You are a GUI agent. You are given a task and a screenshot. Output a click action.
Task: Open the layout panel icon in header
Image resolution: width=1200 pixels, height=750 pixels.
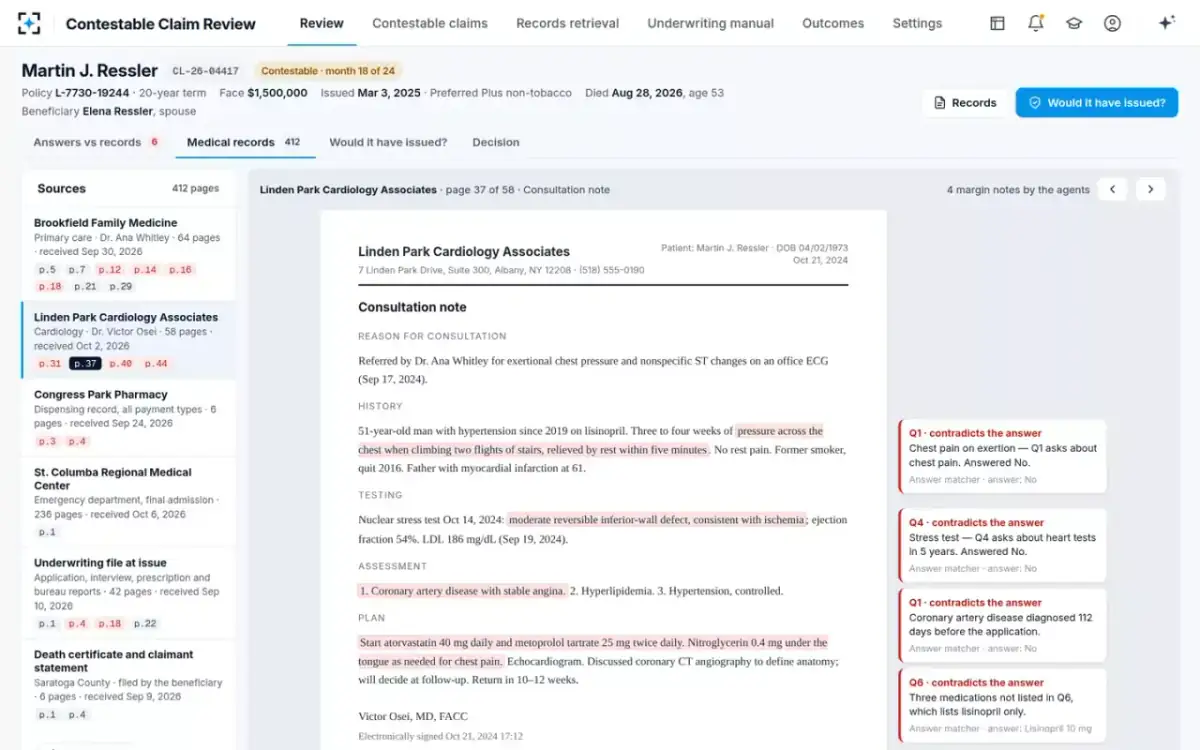click(x=997, y=23)
